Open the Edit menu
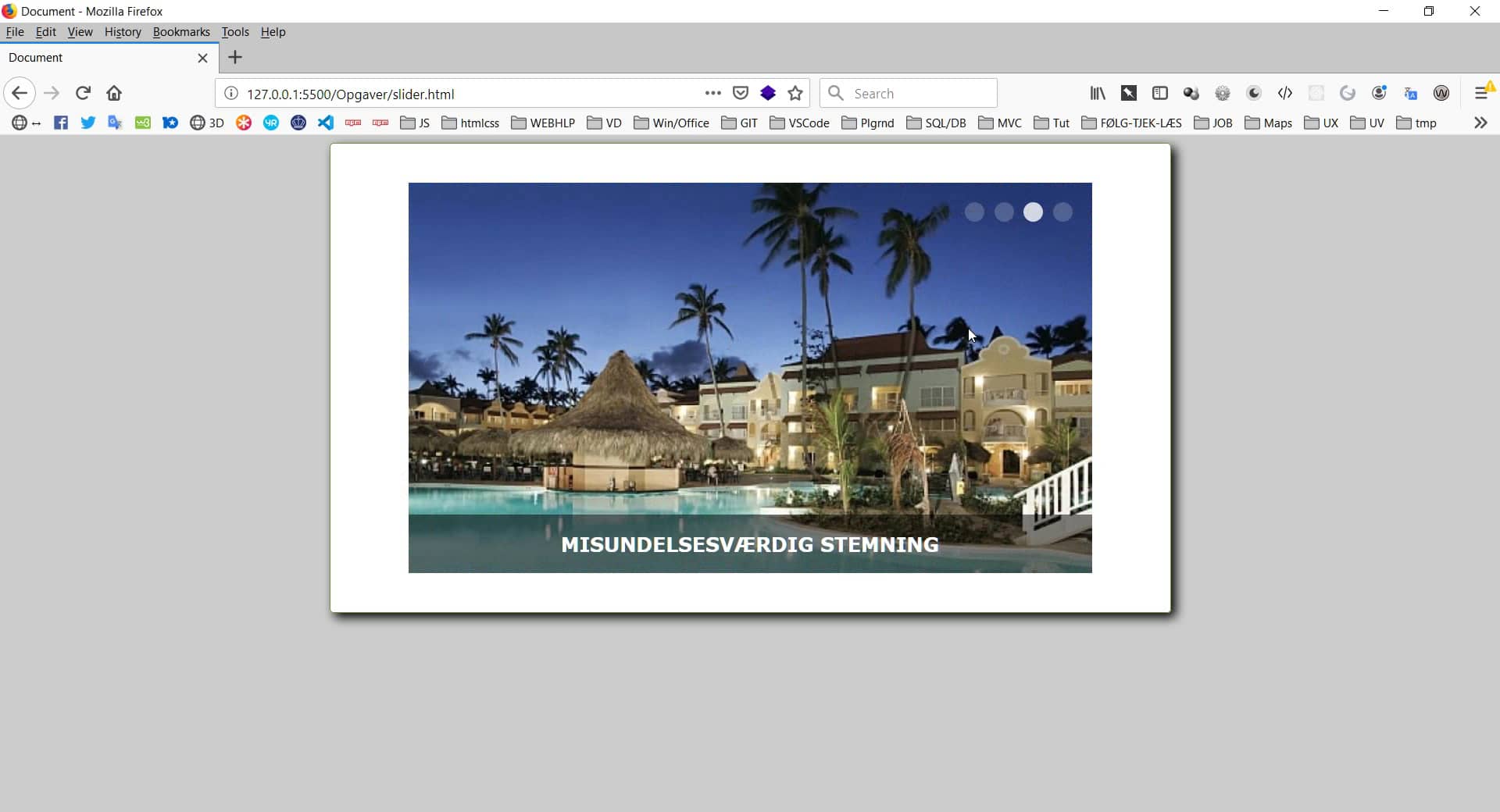The image size is (1500, 812). coord(46,32)
